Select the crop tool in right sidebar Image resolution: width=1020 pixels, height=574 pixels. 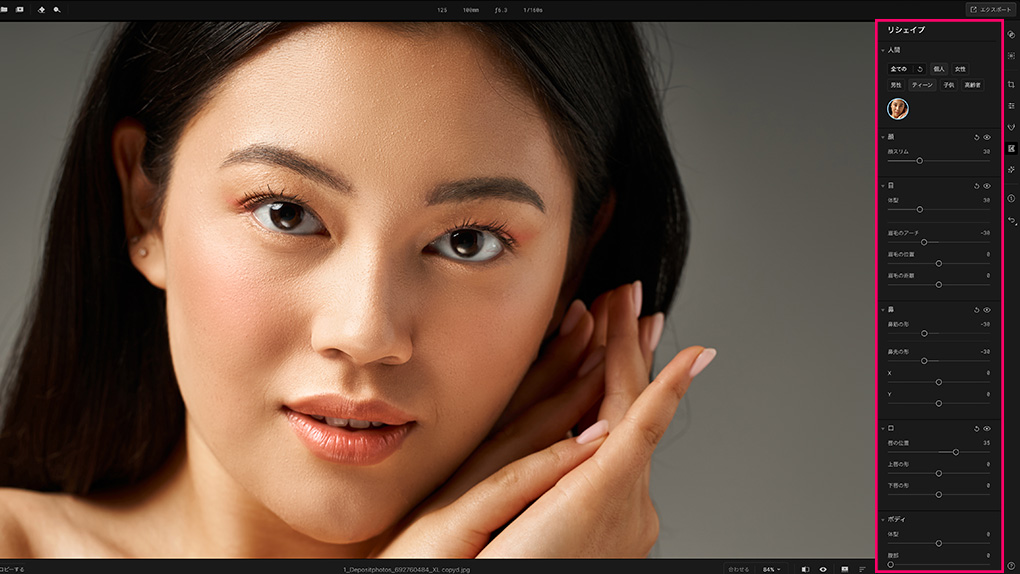[x=1011, y=85]
